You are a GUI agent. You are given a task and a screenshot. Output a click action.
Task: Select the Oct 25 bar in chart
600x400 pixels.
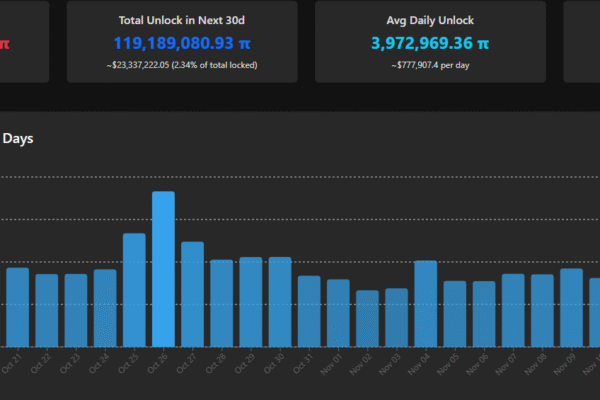pos(134,289)
